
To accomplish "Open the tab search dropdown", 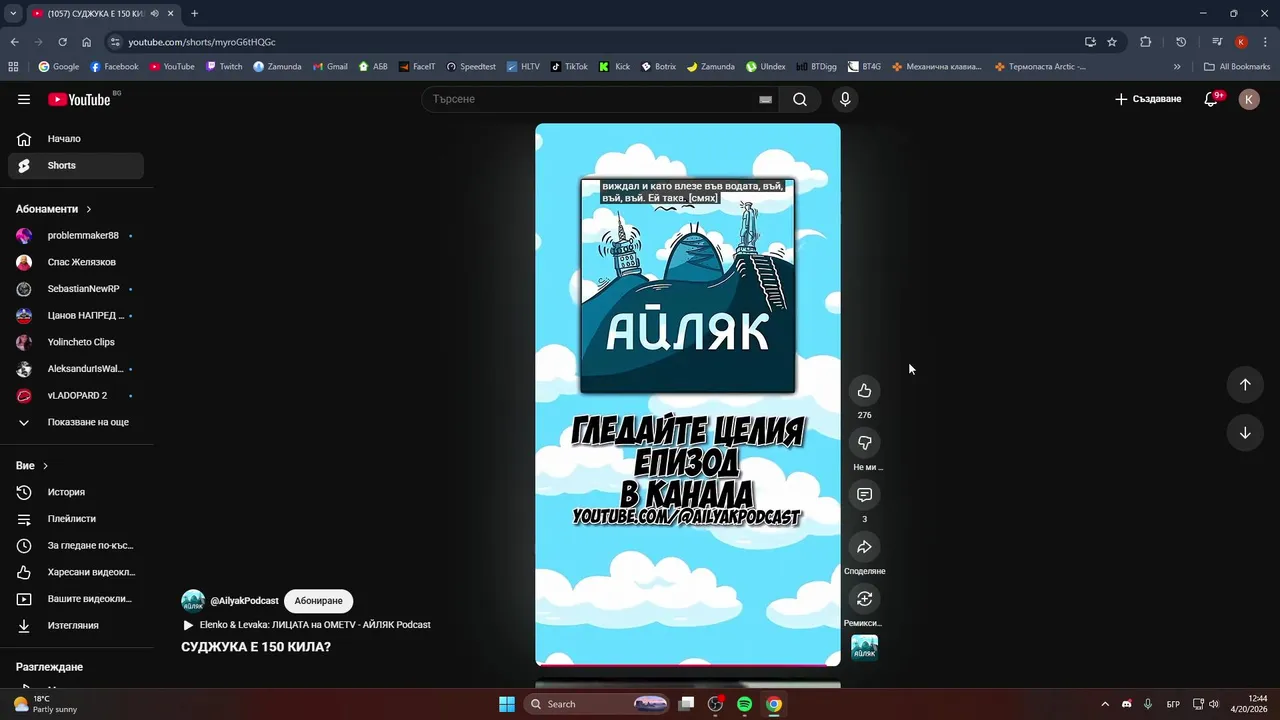I will 13,13.
